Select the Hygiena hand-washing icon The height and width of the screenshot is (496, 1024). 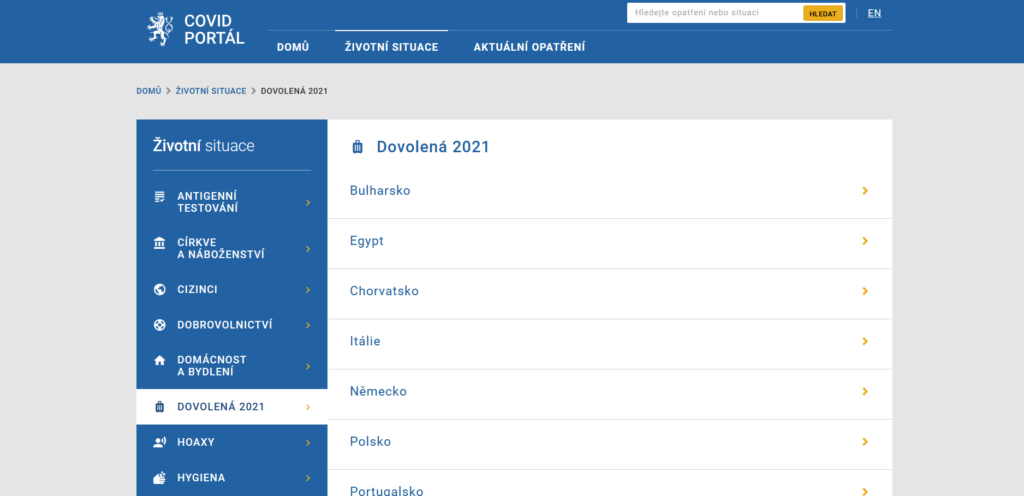159,478
